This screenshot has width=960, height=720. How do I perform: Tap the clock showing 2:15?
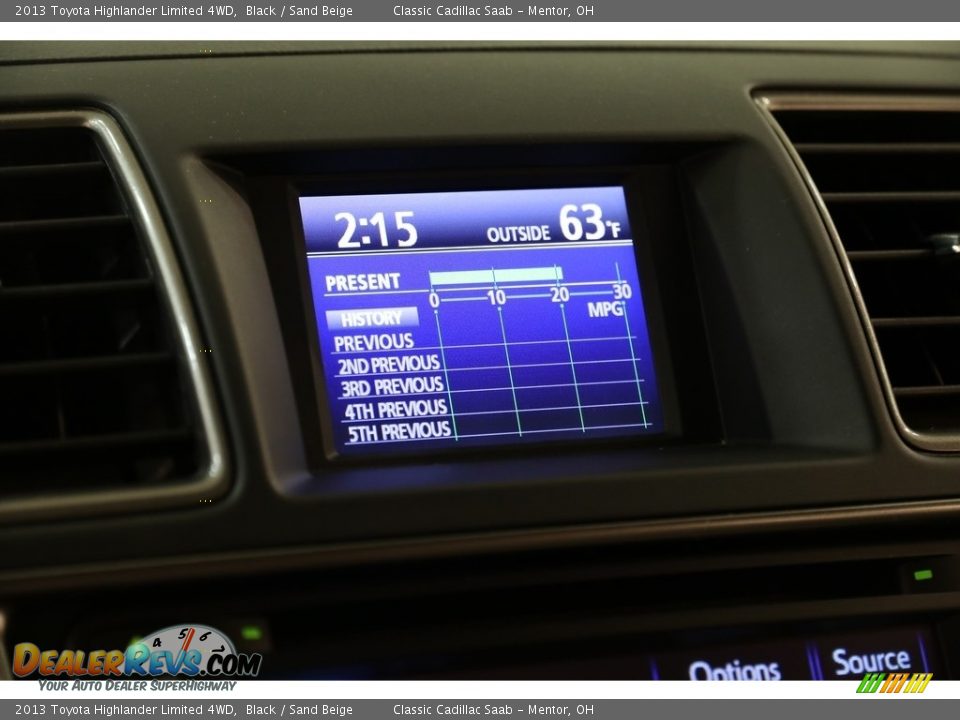click(x=380, y=230)
